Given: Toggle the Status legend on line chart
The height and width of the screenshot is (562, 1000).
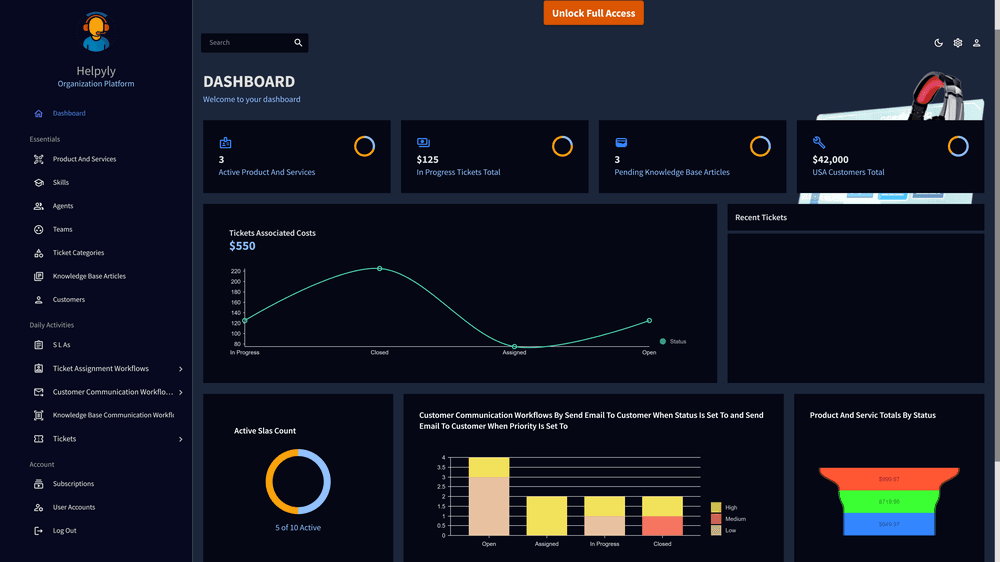Looking at the screenshot, I should click(672, 342).
